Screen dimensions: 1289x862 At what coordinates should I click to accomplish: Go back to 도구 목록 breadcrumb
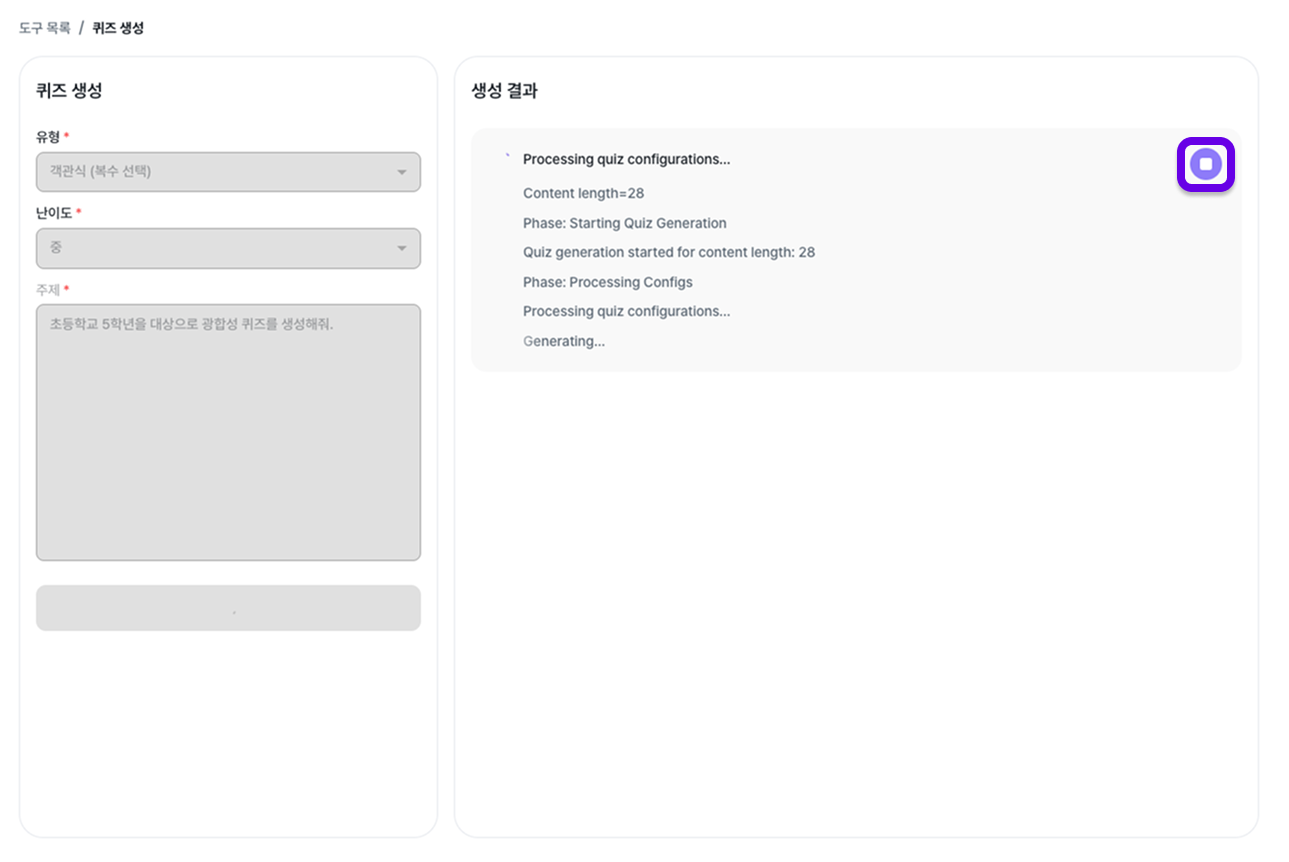click(45, 28)
